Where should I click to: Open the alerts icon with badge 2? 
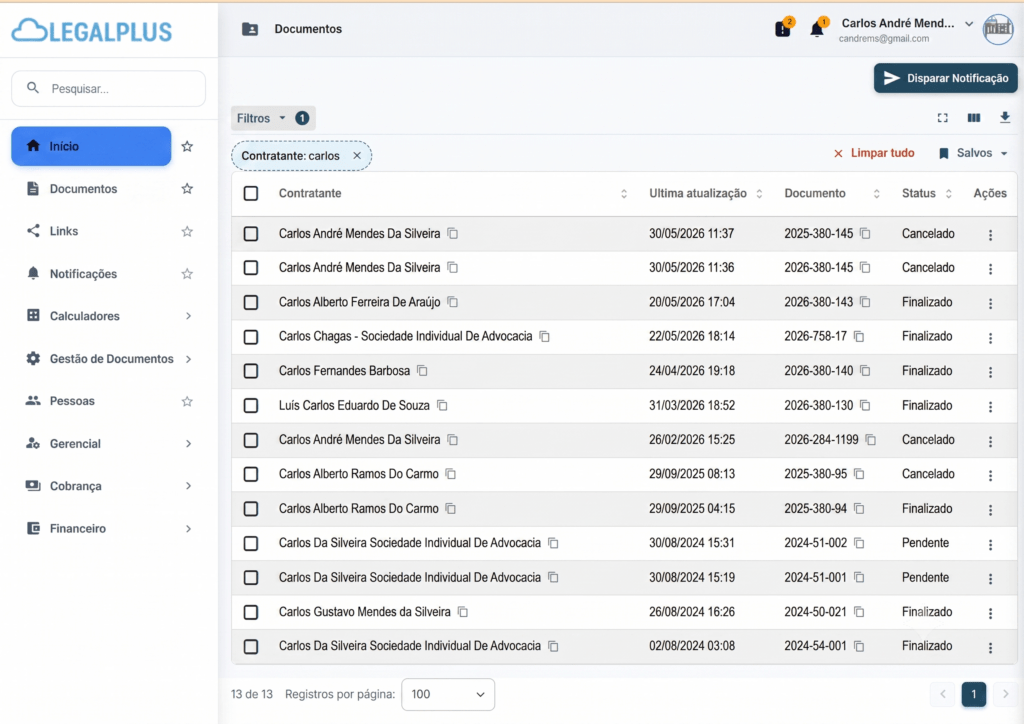point(782,29)
